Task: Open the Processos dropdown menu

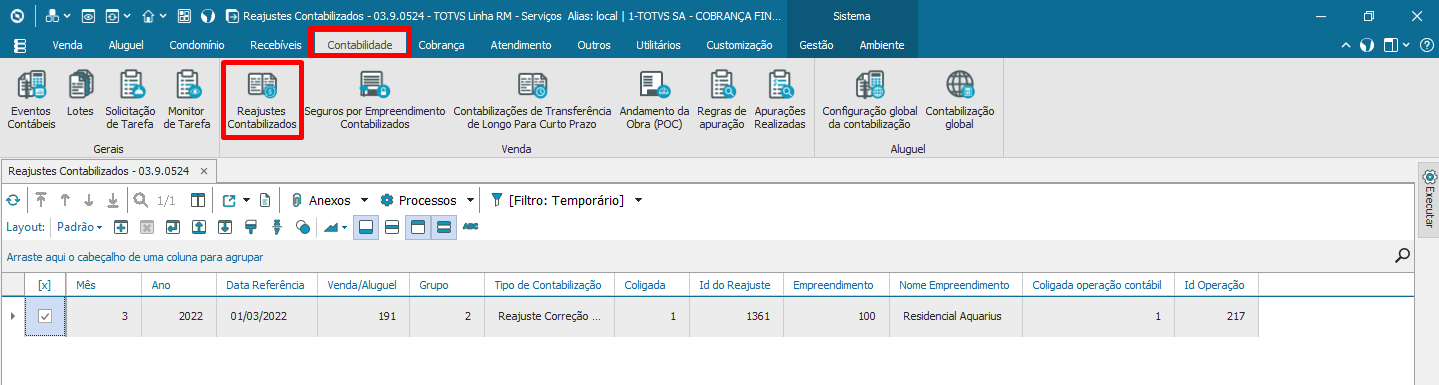Action: point(427,201)
